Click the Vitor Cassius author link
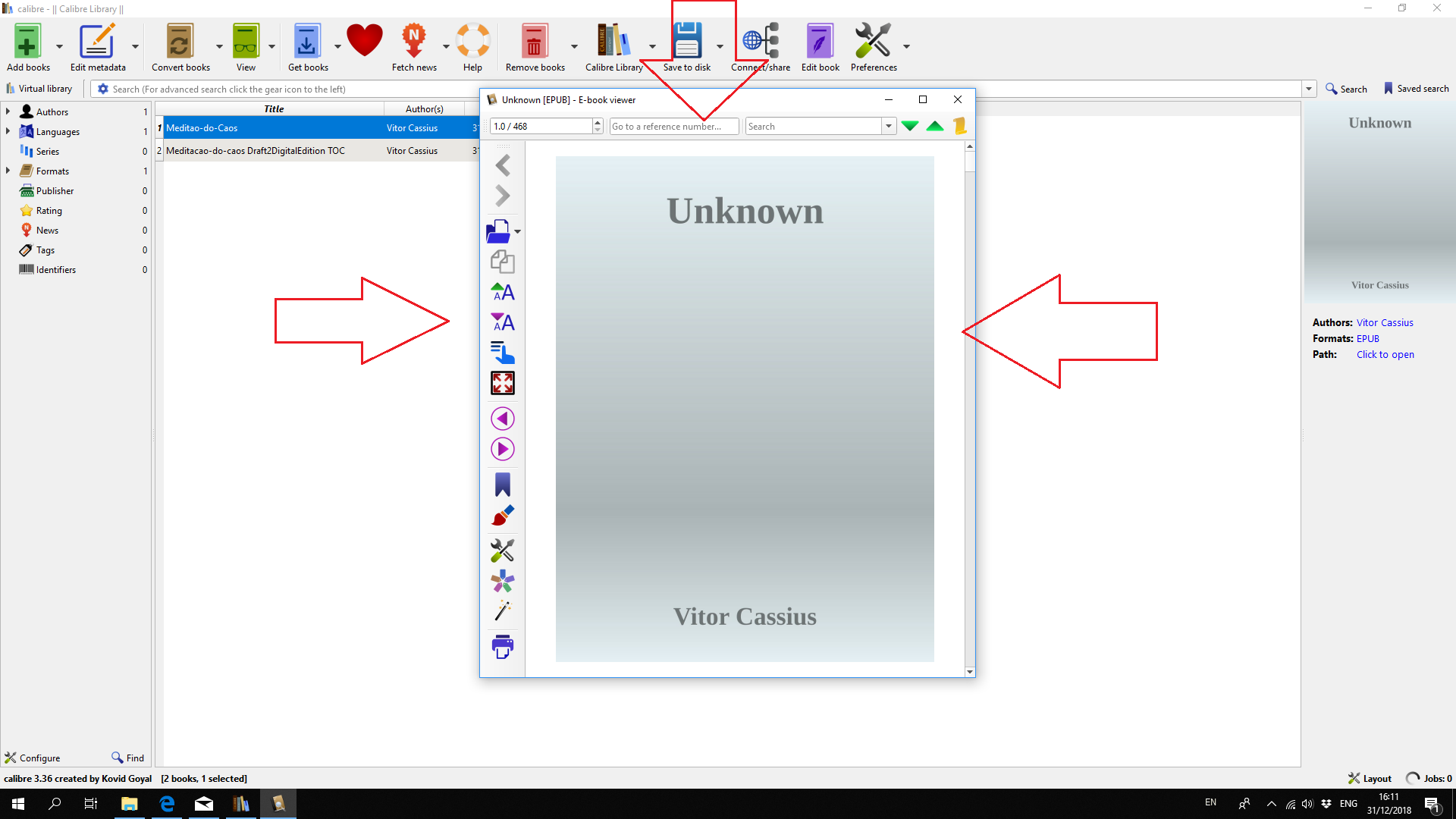Viewport: 1456px width, 819px height. click(x=1384, y=322)
